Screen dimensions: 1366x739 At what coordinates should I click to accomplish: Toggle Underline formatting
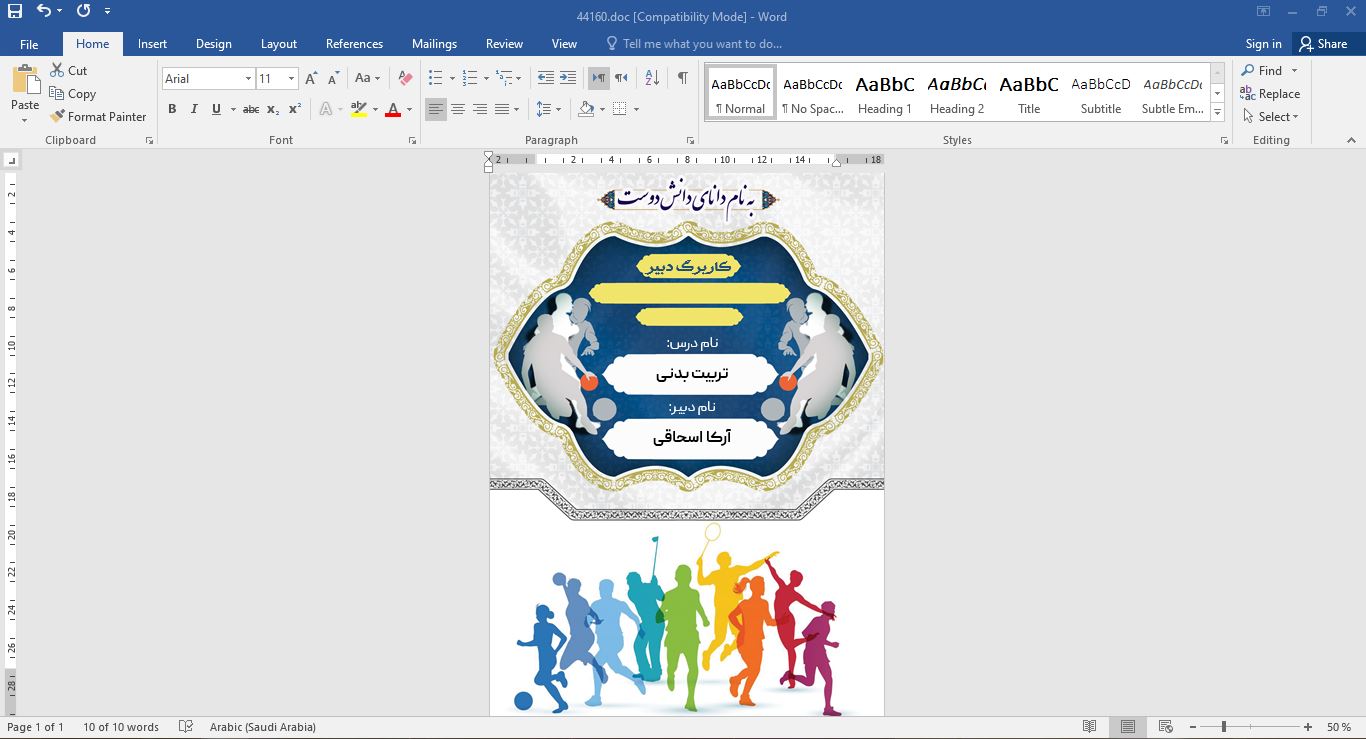216,109
